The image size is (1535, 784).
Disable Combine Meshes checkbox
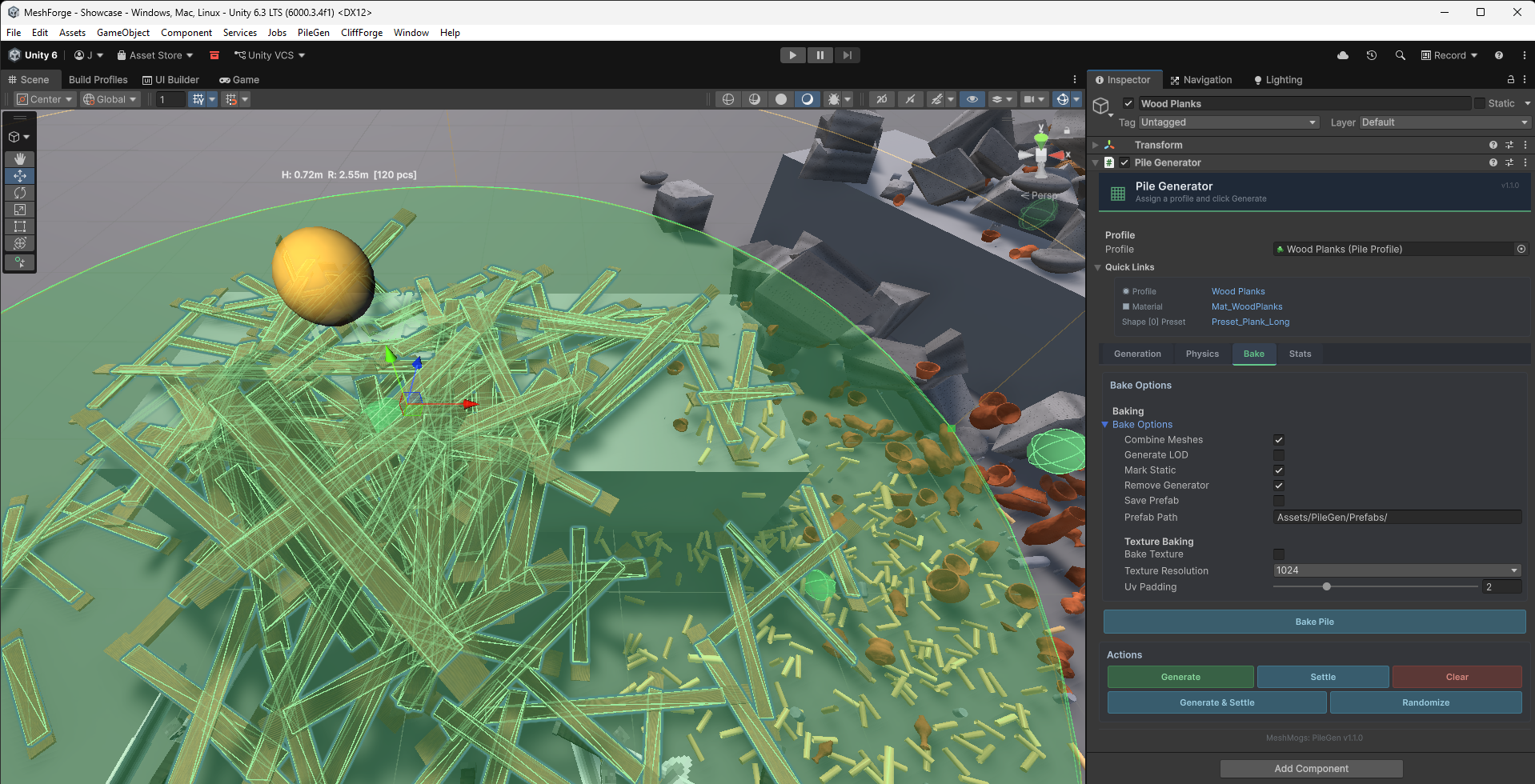point(1278,439)
